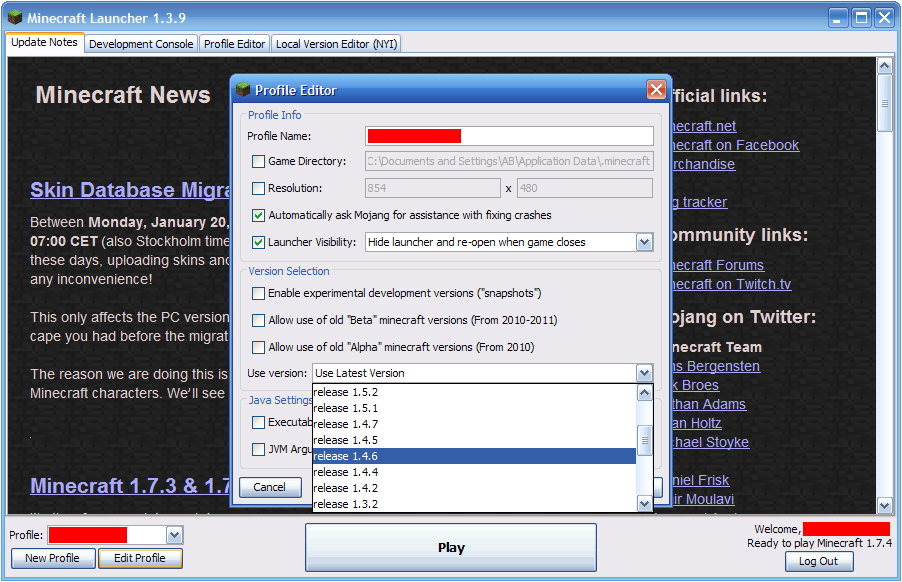This screenshot has width=902, height=582.
Task: Click the Edit Profile button
Action: tap(140, 558)
